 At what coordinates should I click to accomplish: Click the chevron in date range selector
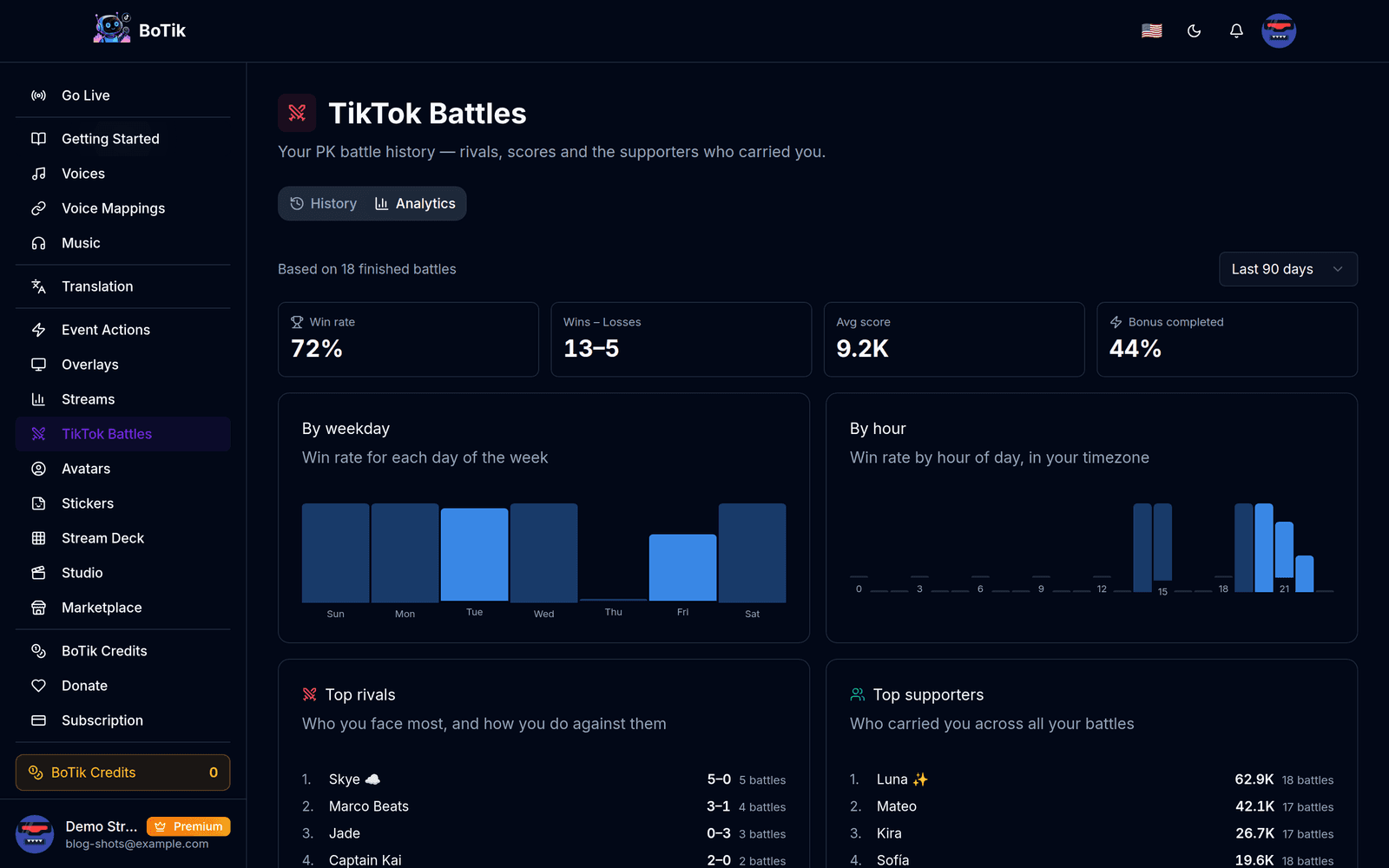1338,269
